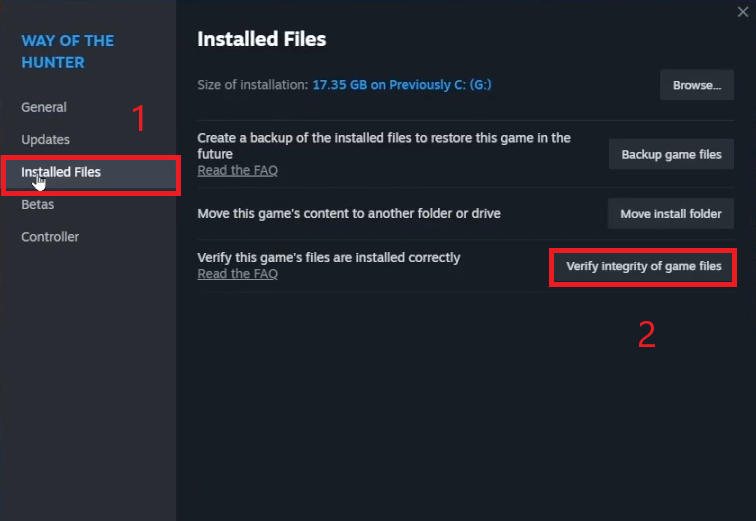Screen dimensions: 756x521
Task: Click the Installed Files page heading
Action: coord(262,39)
